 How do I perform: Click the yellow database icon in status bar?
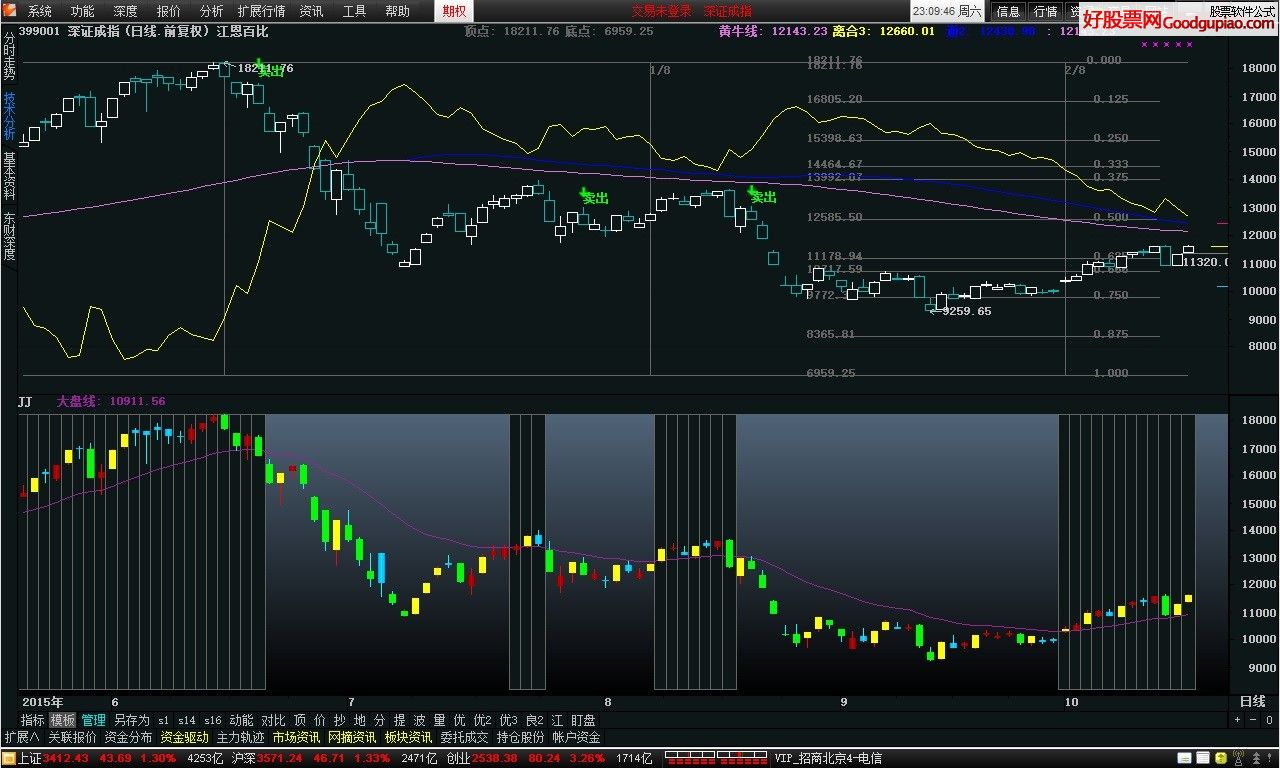click(1221, 759)
